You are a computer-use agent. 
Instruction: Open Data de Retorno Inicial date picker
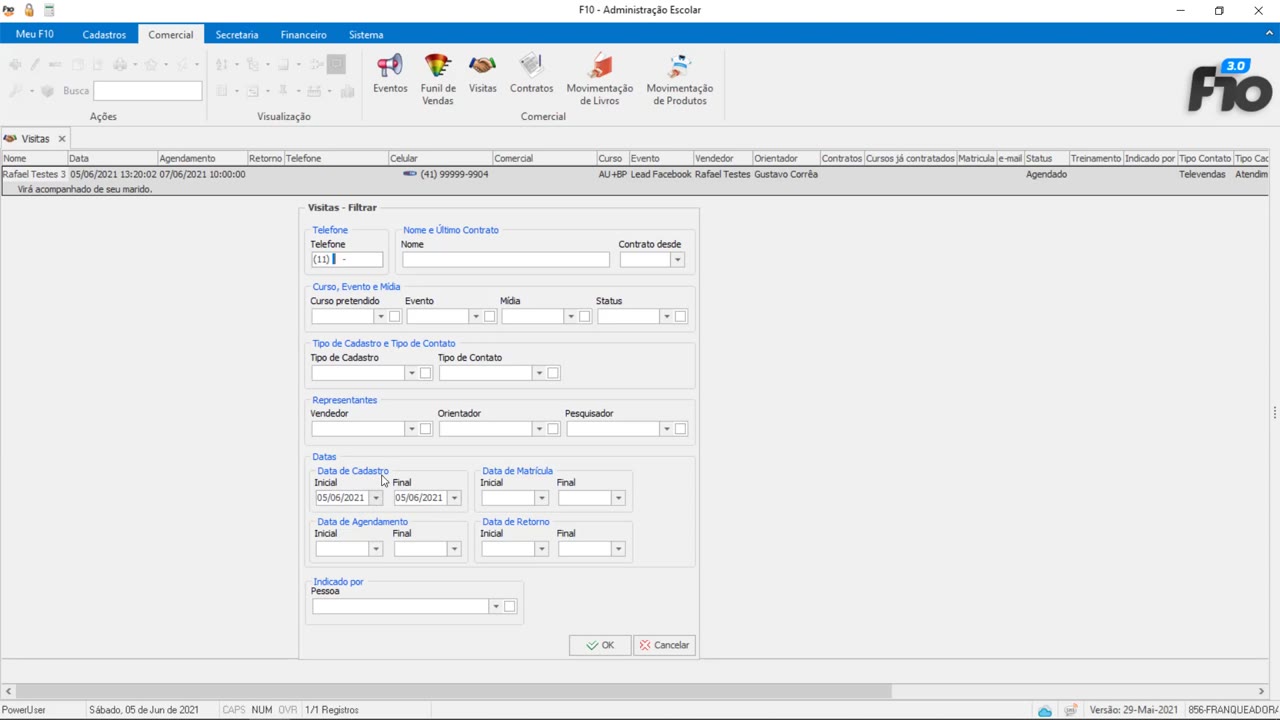541,549
